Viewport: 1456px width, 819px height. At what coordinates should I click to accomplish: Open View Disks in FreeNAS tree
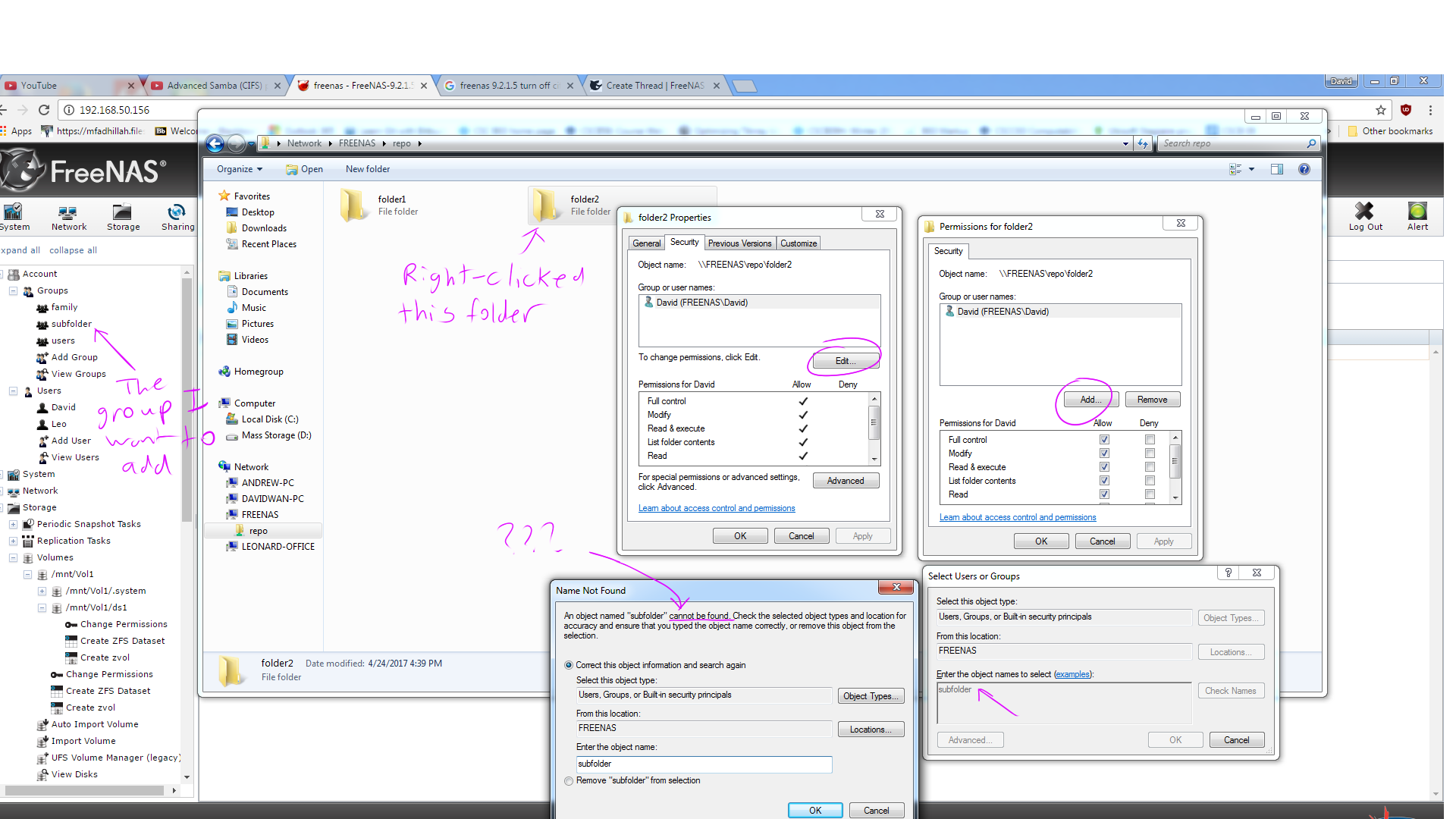coord(74,774)
